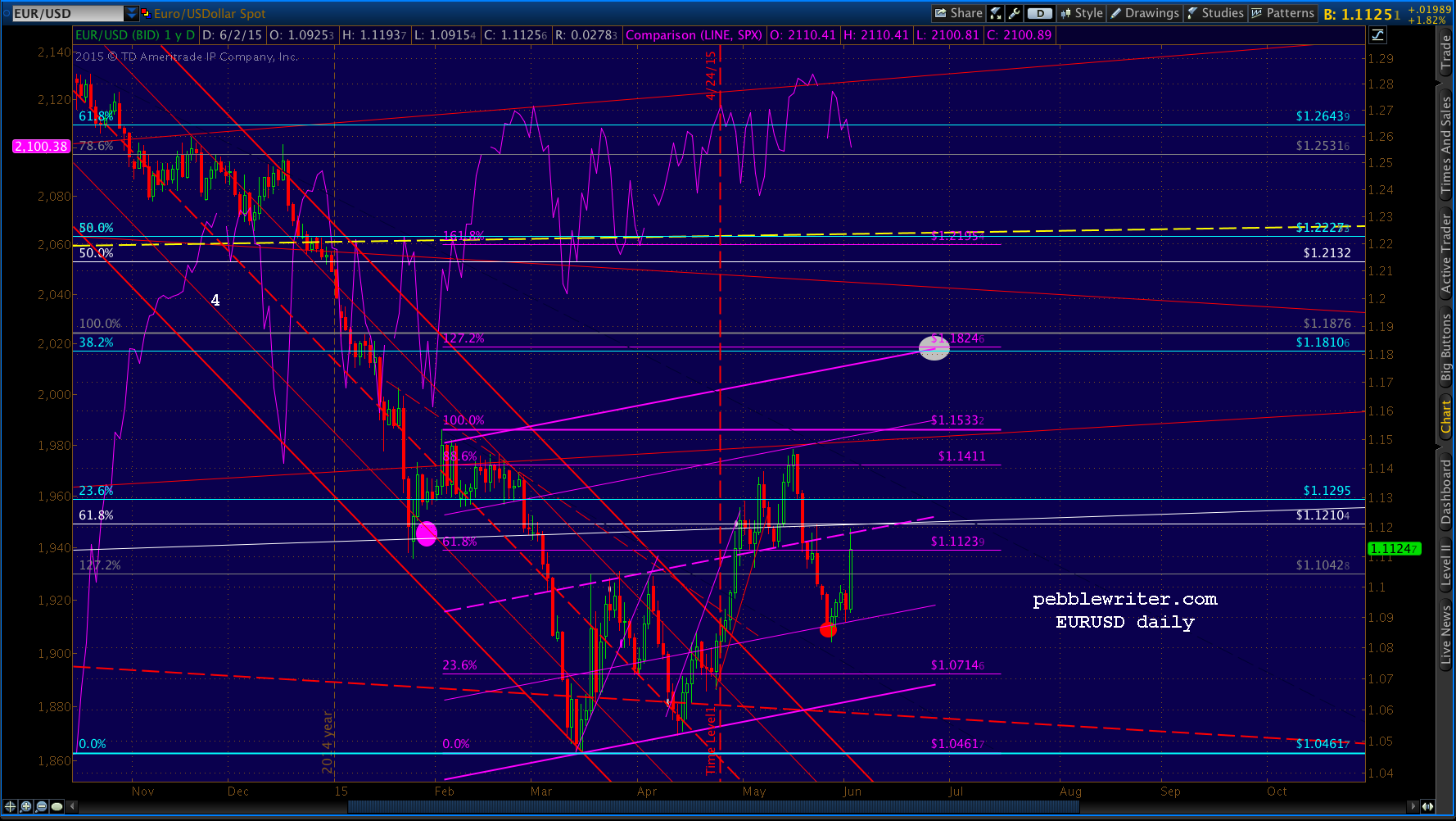Open the Trade side tab

[x=1446, y=52]
